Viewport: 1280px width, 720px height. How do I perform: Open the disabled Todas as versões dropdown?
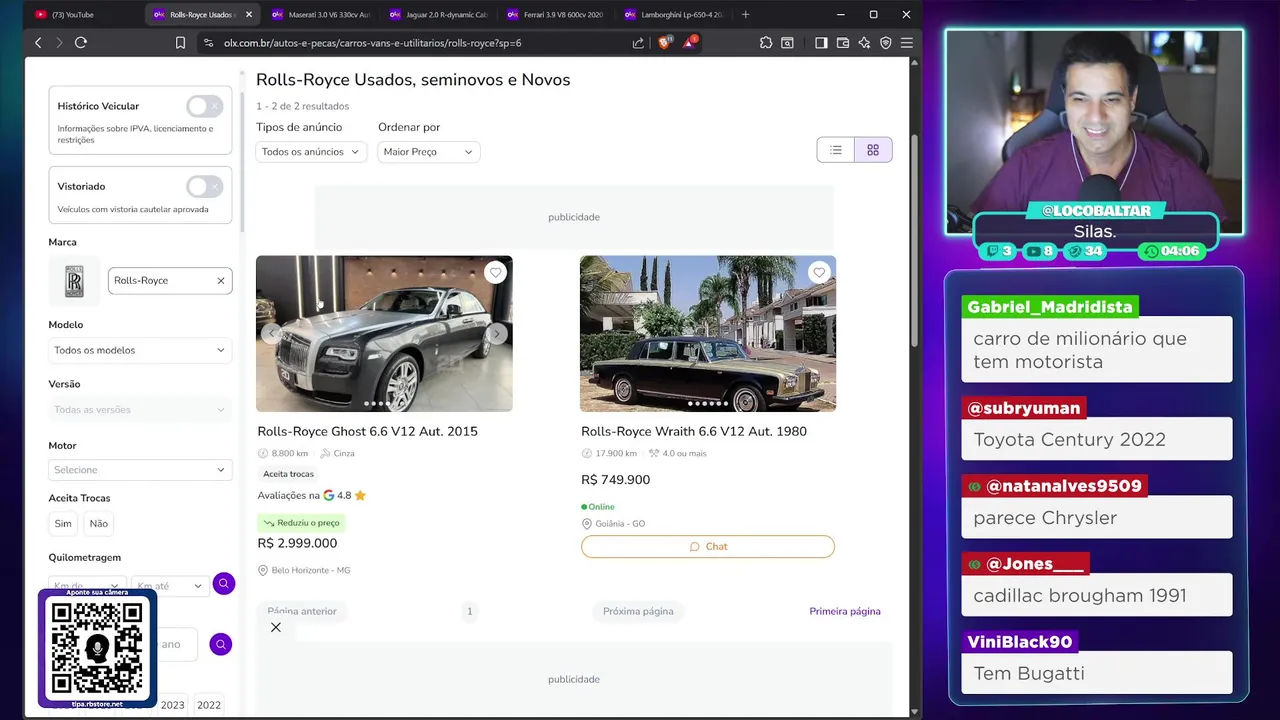[x=140, y=410]
